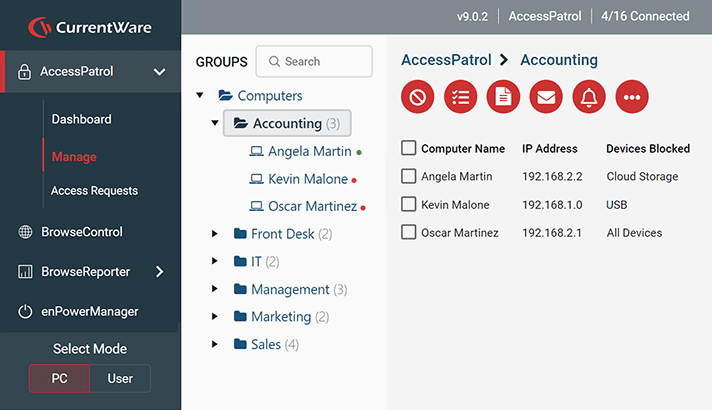The width and height of the screenshot is (712, 410).
Task: Collapse the Accounting group arrow
Action: 214,124
